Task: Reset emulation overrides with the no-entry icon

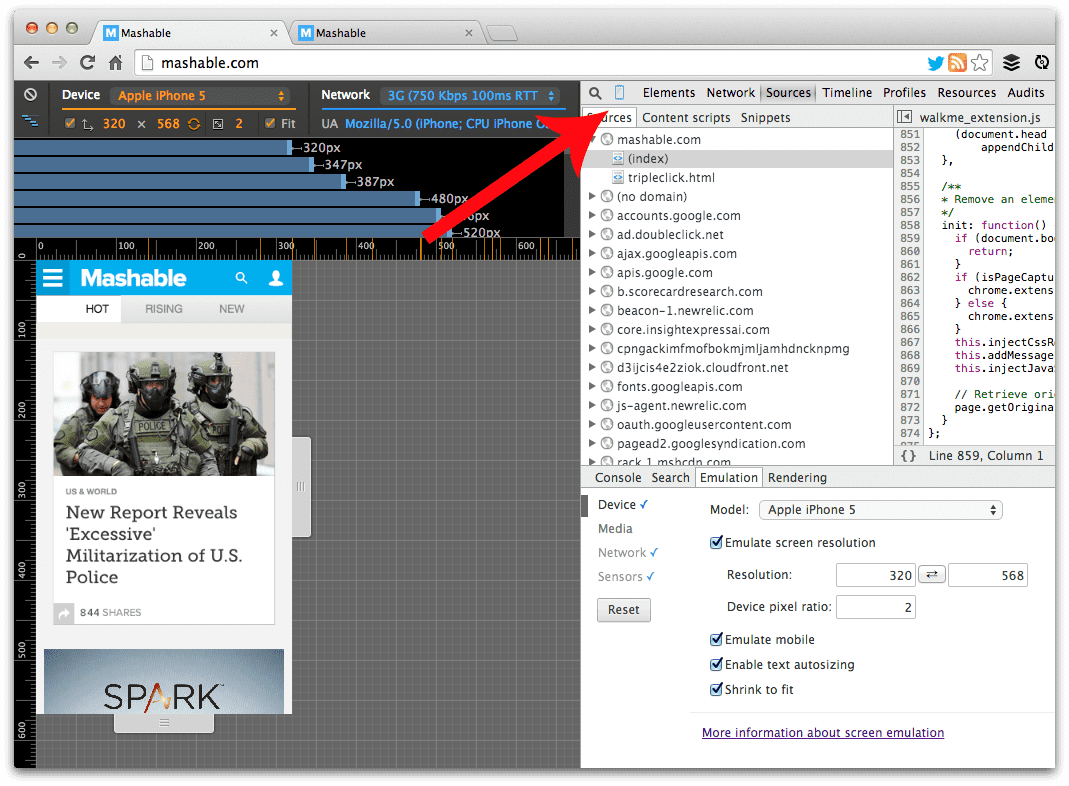Action: pos(31,95)
